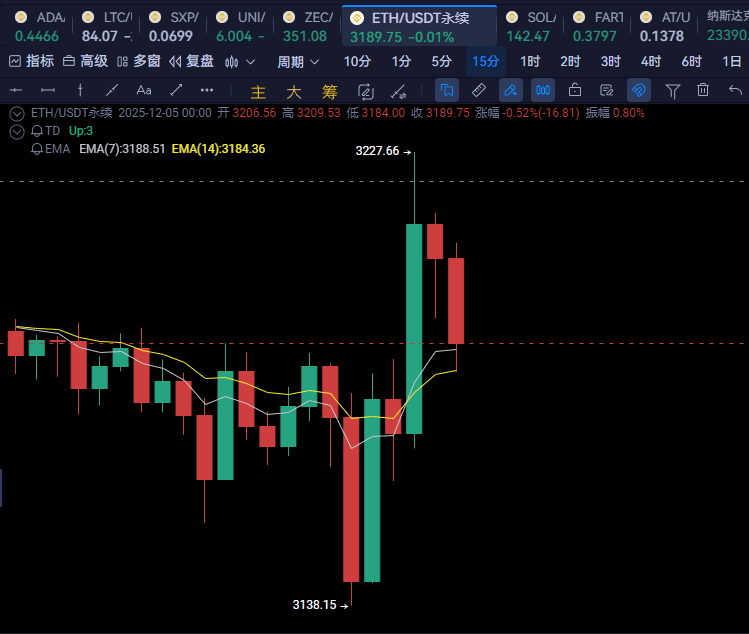The height and width of the screenshot is (634, 749).
Task: Select the 15分 timeframe
Action: [x=485, y=61]
